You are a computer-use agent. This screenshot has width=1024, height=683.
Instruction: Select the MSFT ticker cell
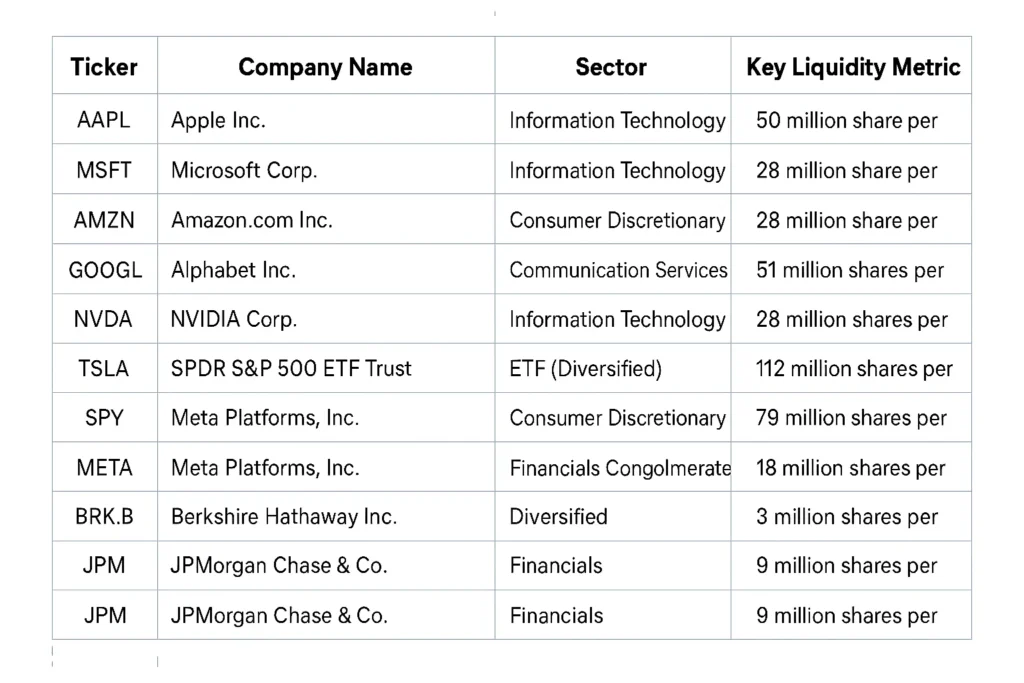click(104, 170)
